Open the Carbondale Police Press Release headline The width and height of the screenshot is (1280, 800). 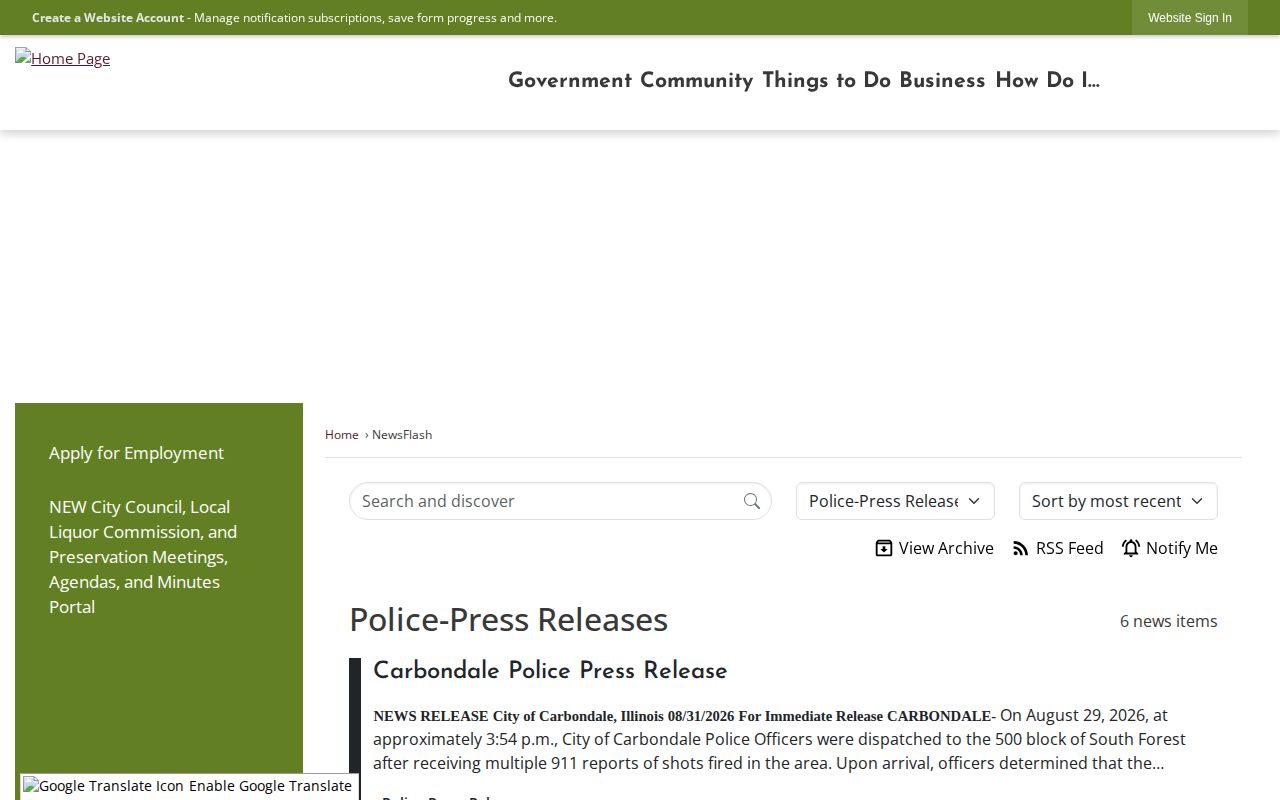(x=550, y=671)
